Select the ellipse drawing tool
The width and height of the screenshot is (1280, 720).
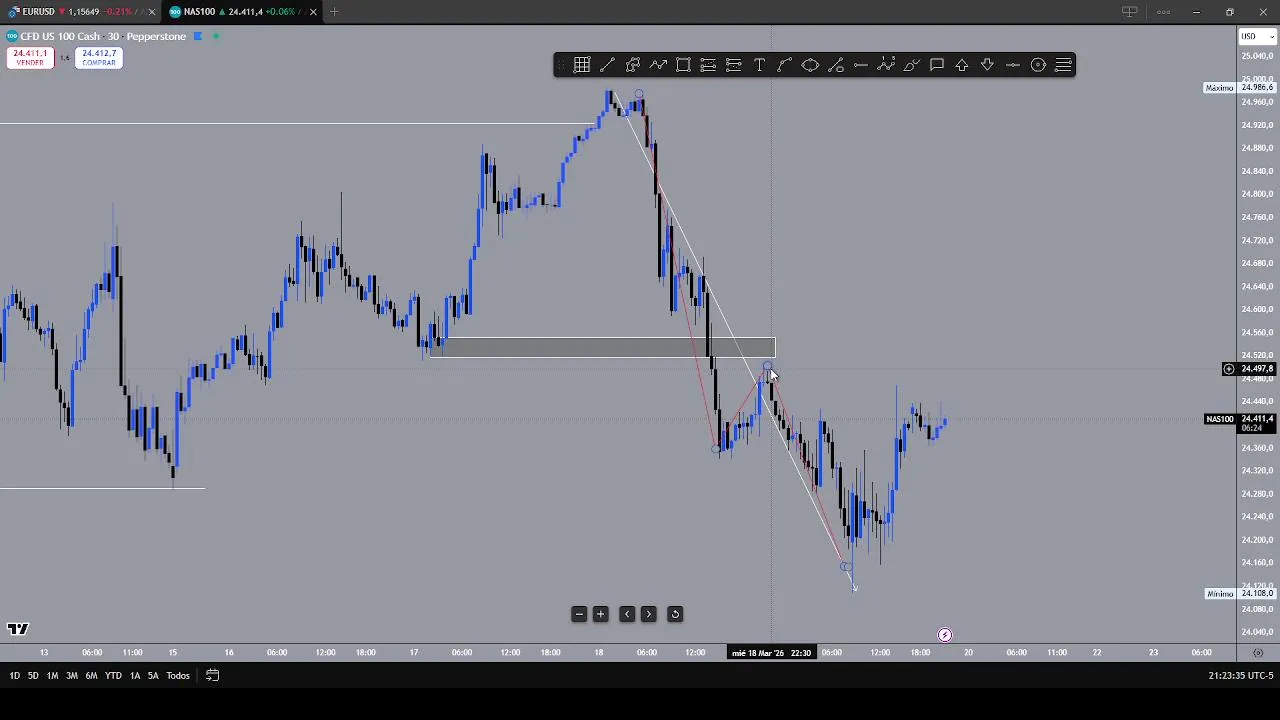pos(810,65)
